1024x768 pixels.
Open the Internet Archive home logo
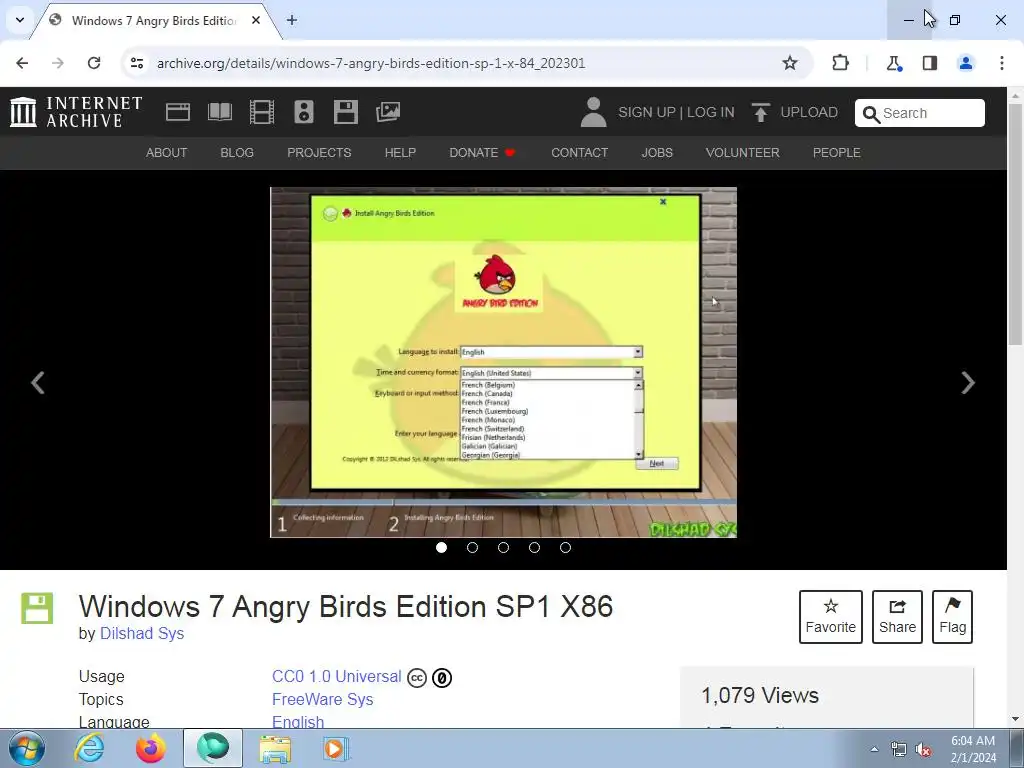click(76, 112)
